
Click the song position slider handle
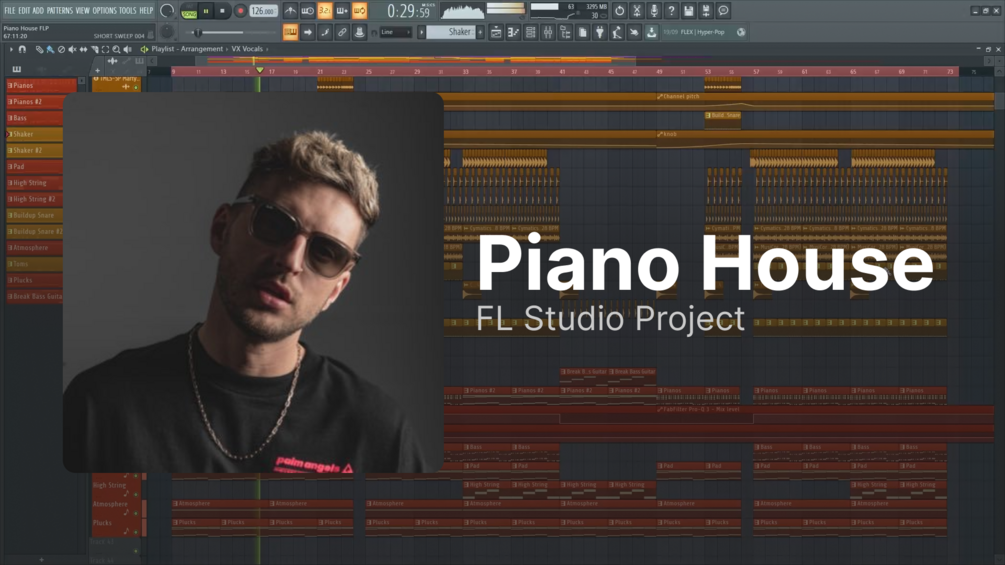tap(198, 32)
